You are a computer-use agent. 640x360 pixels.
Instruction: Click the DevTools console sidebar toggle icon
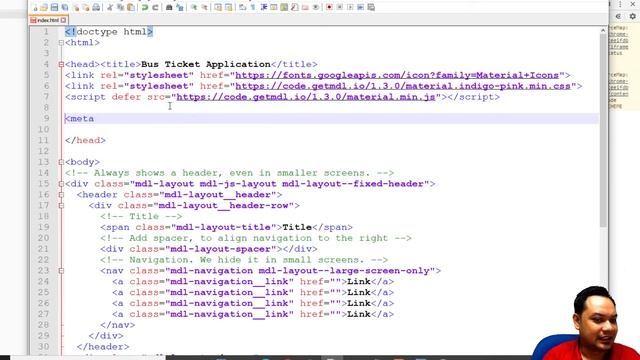click(x=618, y=16)
